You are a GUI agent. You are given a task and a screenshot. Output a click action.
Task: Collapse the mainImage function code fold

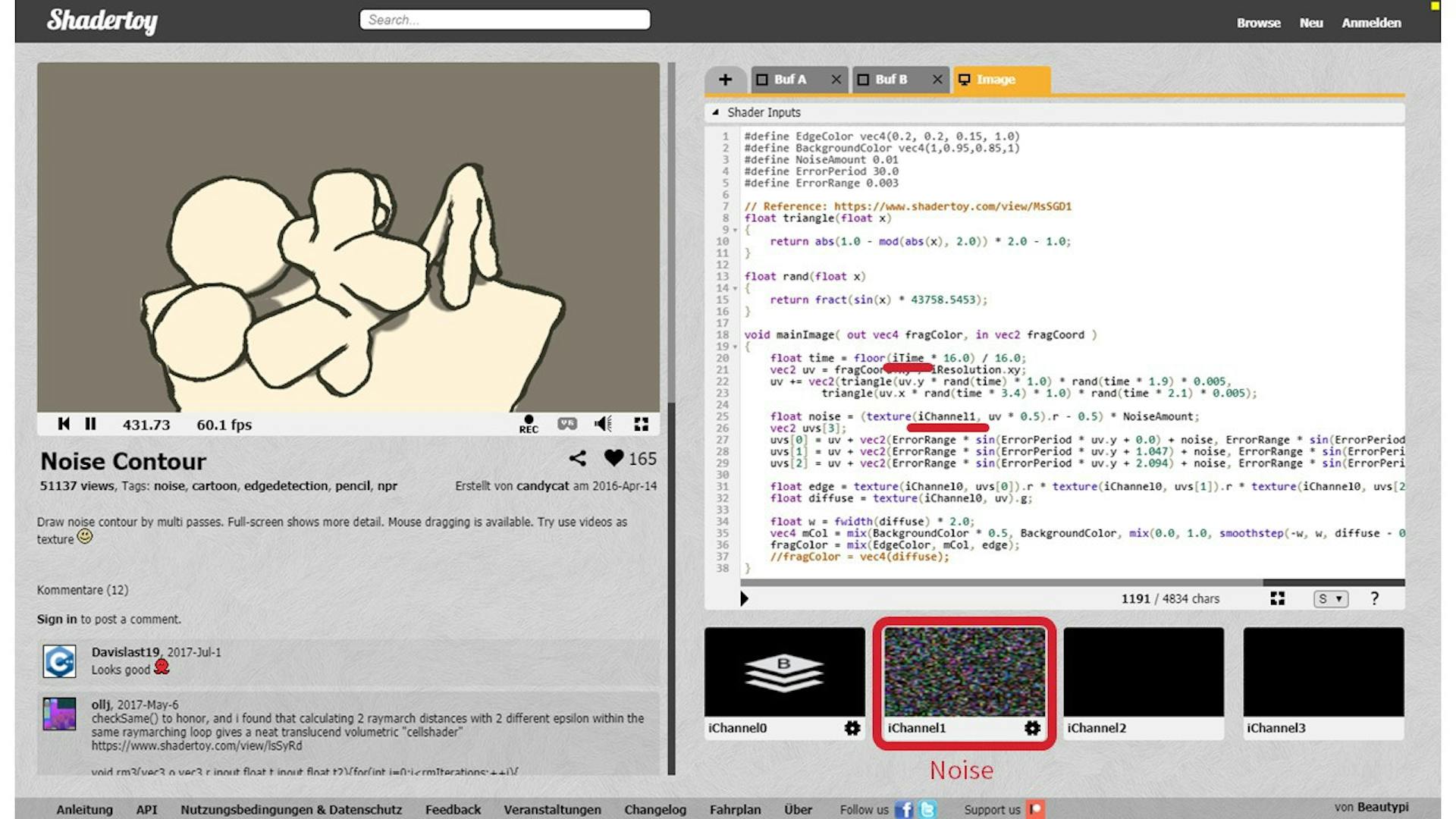734,346
